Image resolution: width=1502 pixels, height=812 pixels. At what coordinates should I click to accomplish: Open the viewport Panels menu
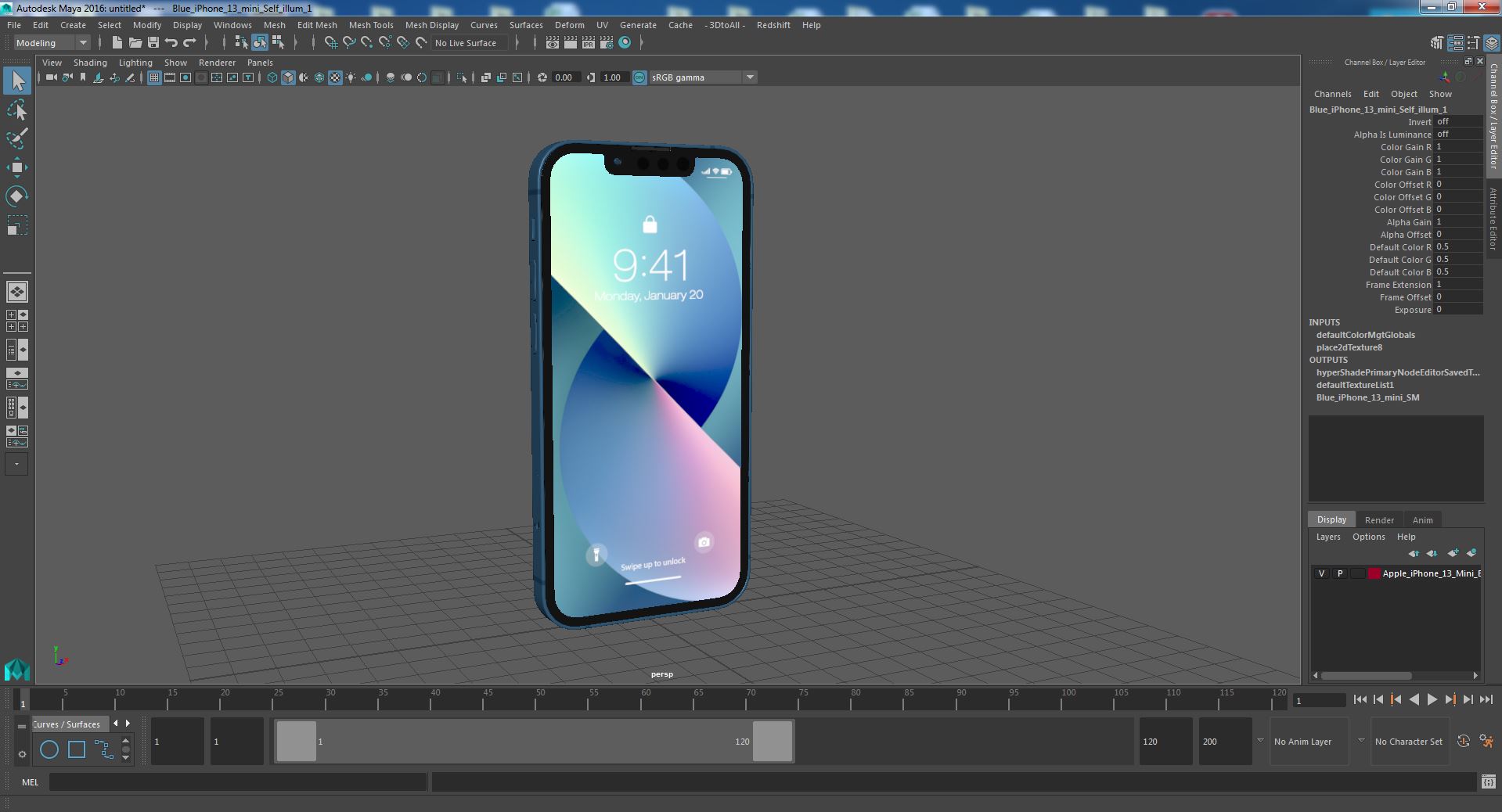click(x=260, y=63)
